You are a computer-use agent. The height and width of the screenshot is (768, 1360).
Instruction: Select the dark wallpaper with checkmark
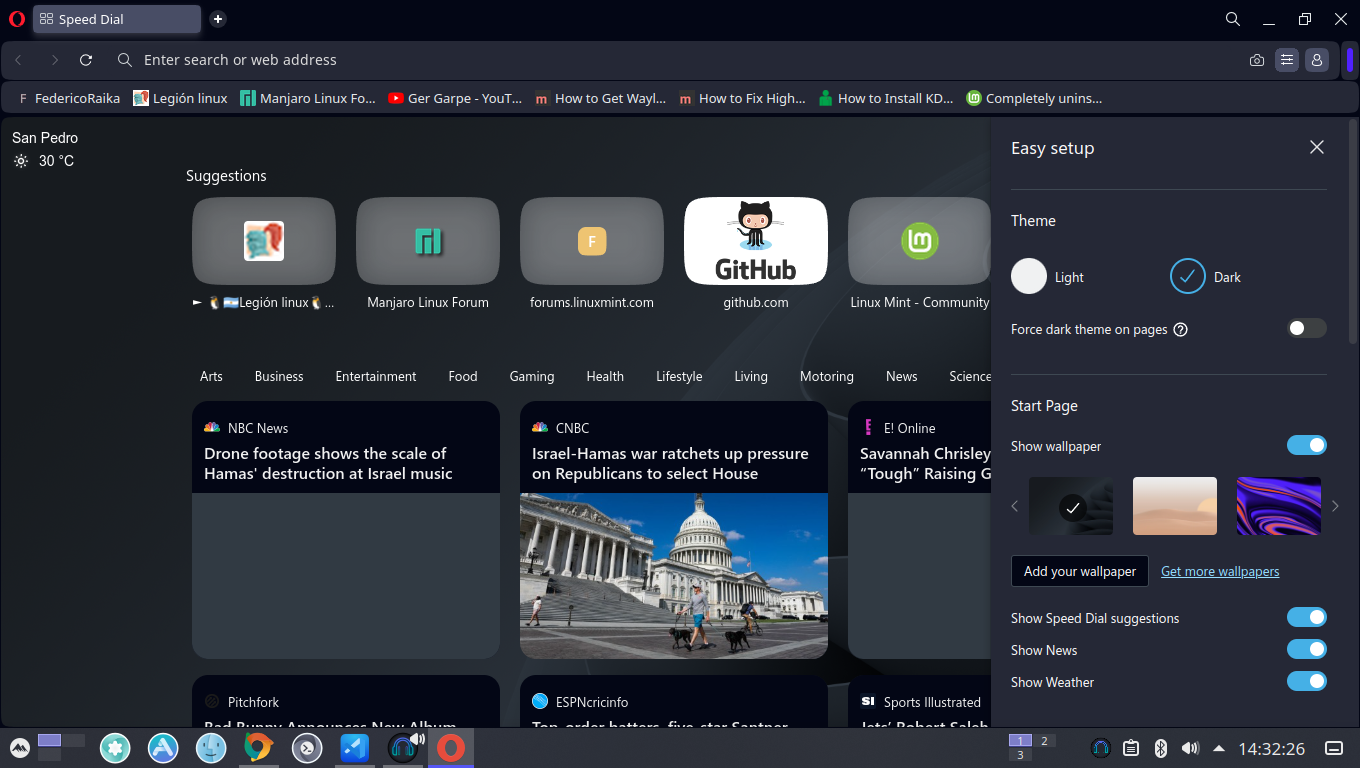tap(1071, 506)
